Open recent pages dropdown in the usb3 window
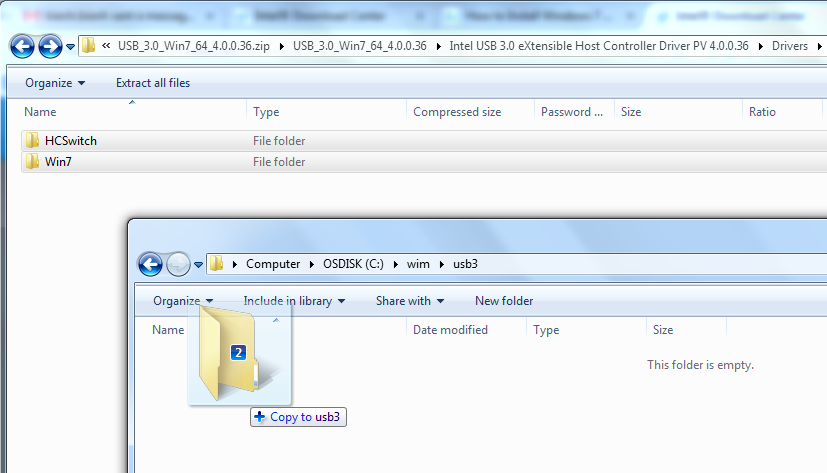Image resolution: width=827 pixels, height=473 pixels. coord(198,265)
